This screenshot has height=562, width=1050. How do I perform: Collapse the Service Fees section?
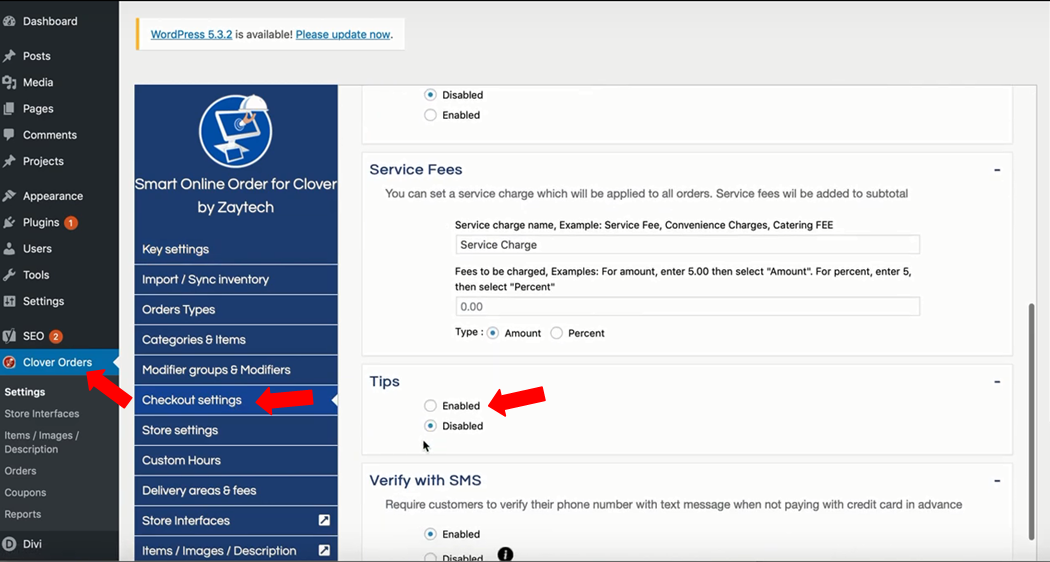997,170
